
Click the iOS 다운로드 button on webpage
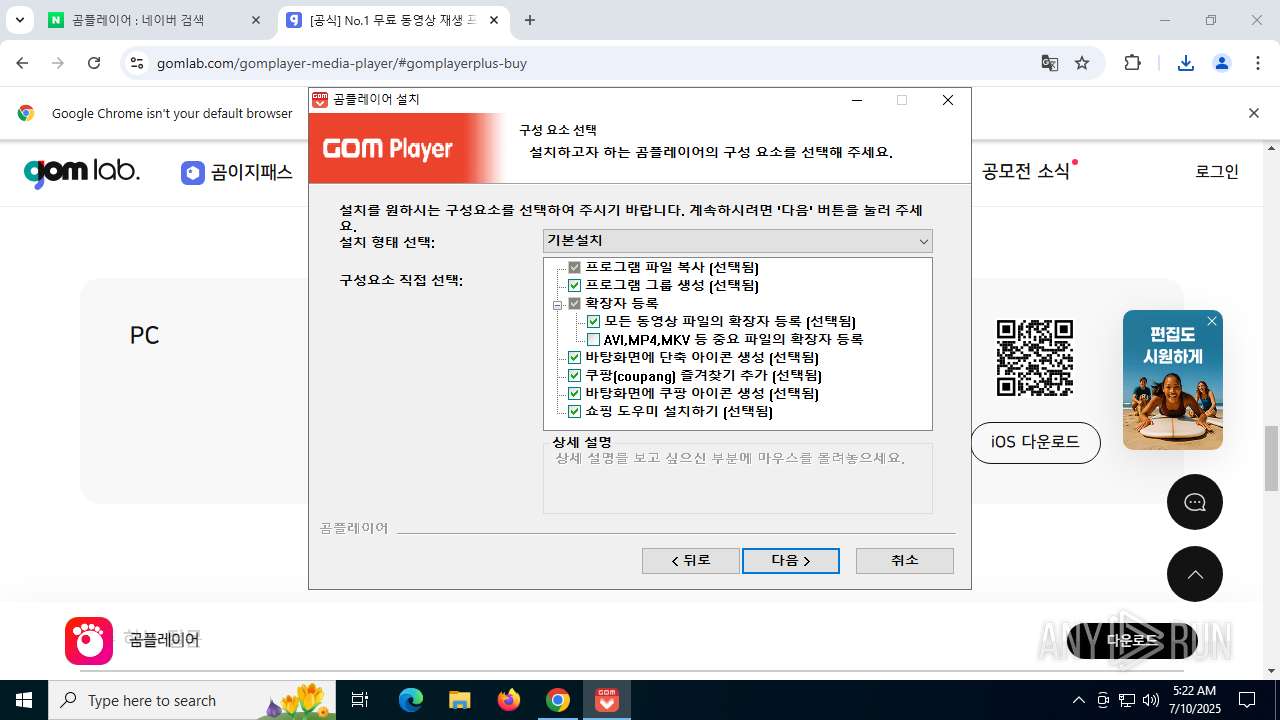point(1035,442)
